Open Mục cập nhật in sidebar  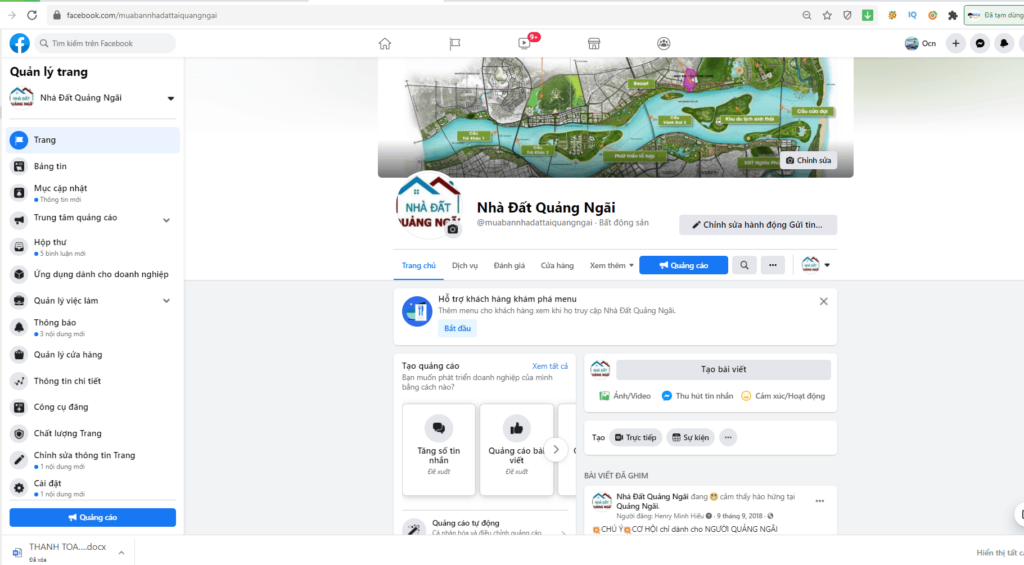tap(93, 193)
